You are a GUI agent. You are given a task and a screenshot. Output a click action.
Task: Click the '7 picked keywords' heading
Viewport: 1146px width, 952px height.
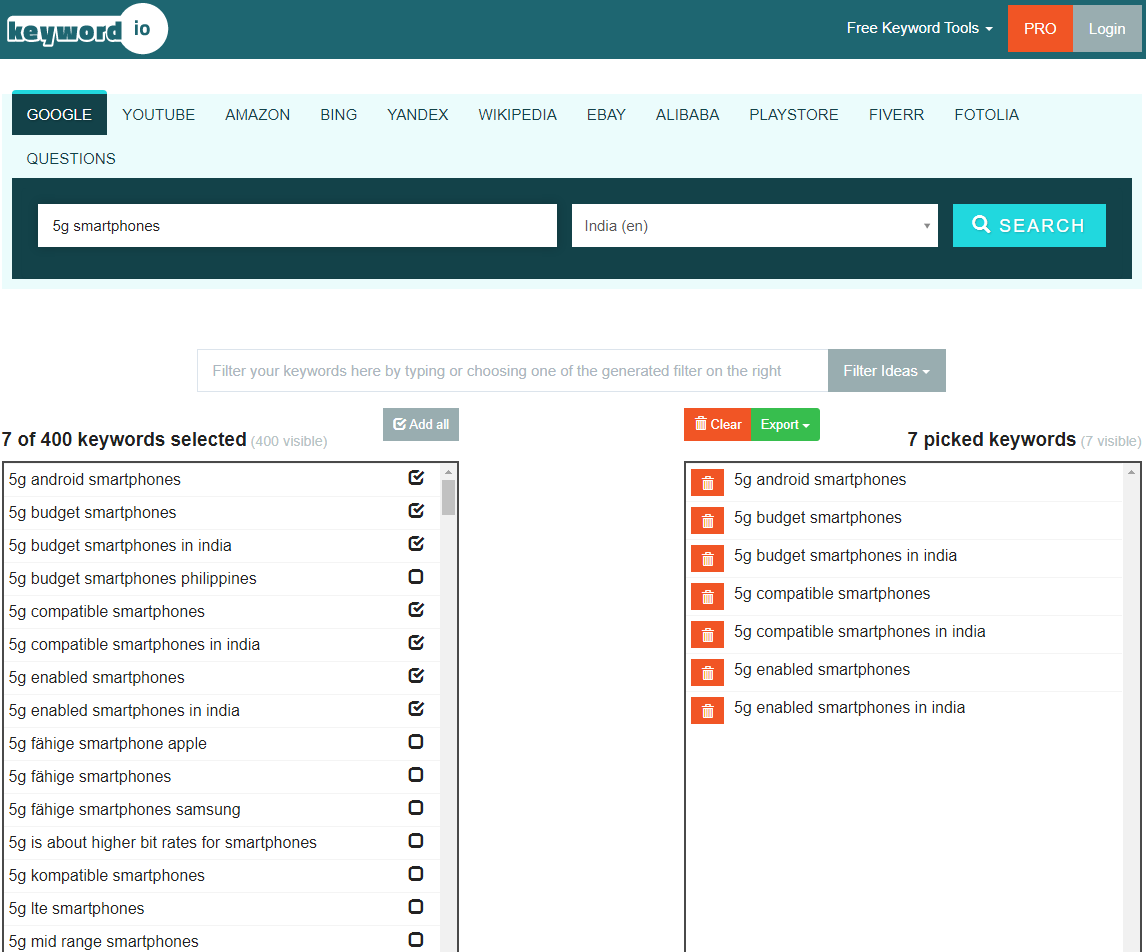click(992, 439)
